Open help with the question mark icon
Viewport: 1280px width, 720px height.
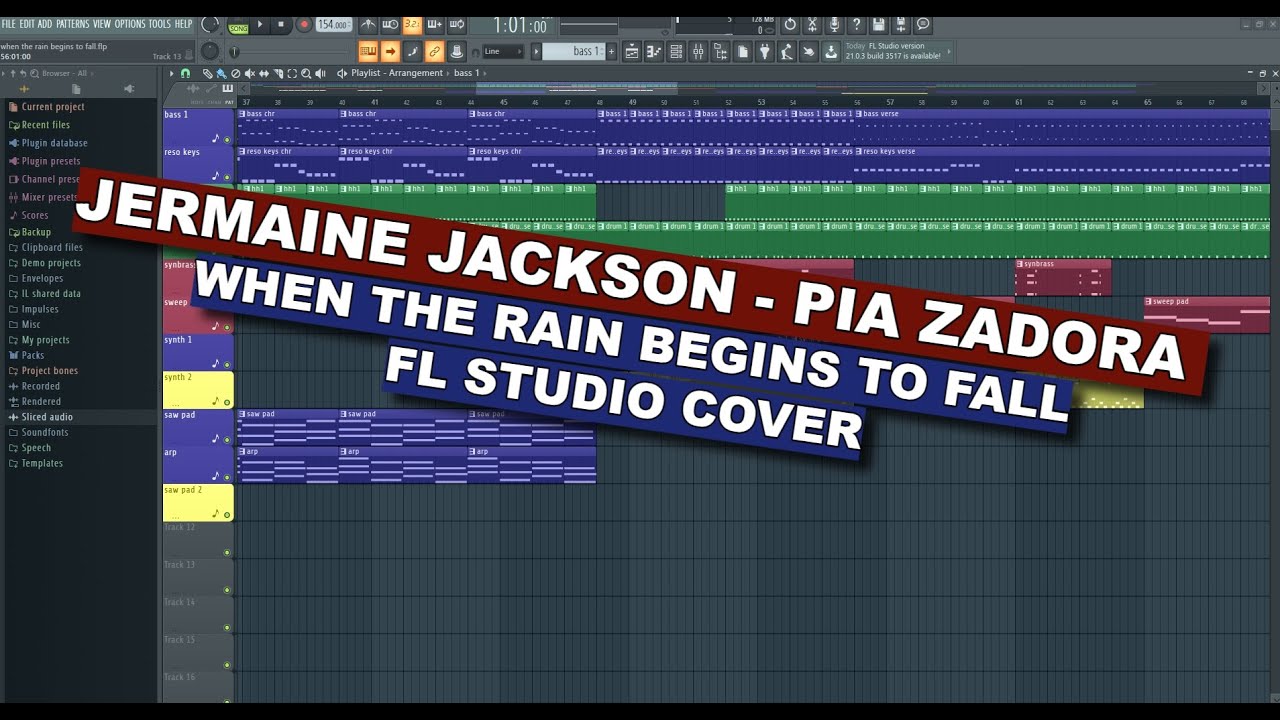tap(856, 24)
